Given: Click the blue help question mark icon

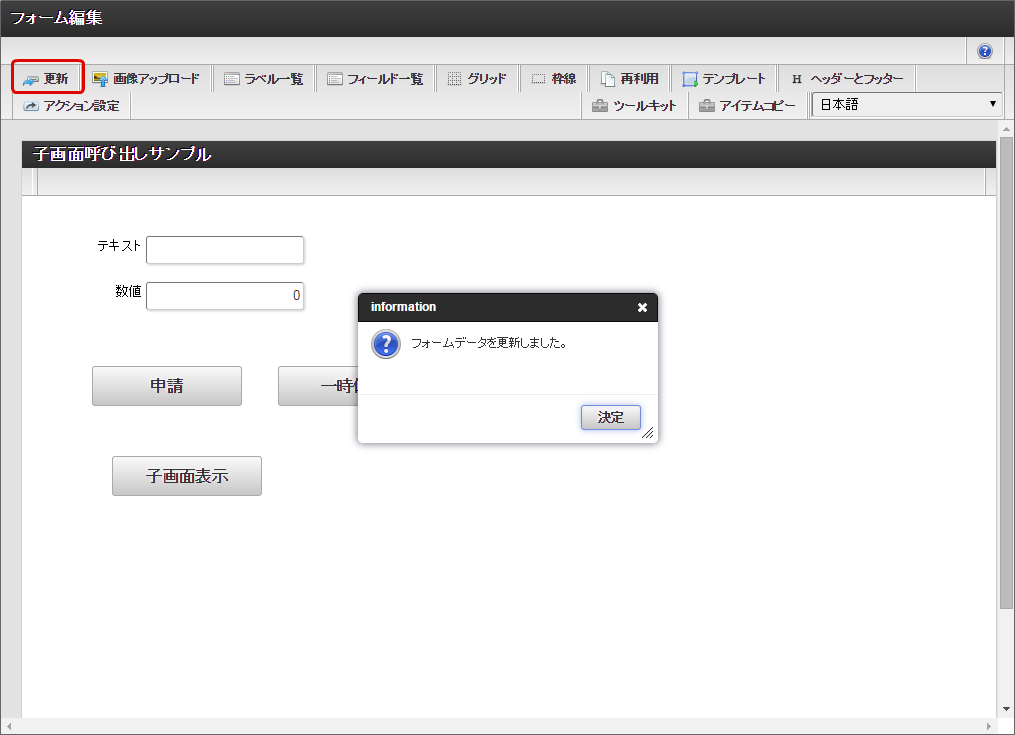Looking at the screenshot, I should (985, 51).
